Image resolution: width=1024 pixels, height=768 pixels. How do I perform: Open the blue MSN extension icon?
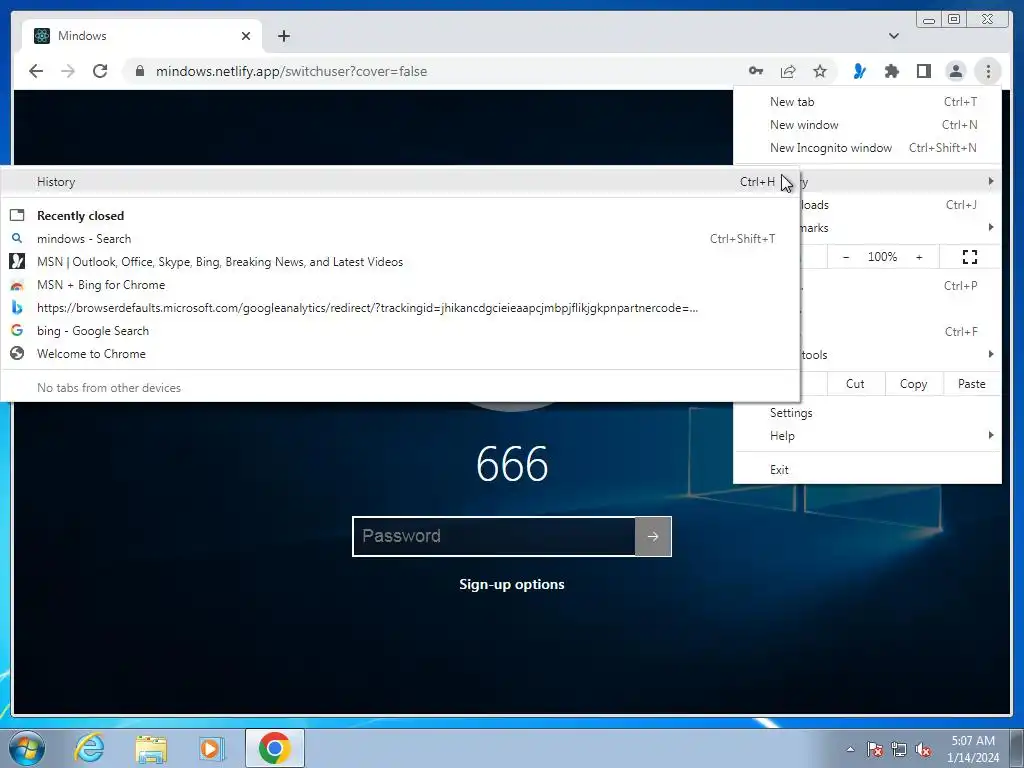click(859, 71)
